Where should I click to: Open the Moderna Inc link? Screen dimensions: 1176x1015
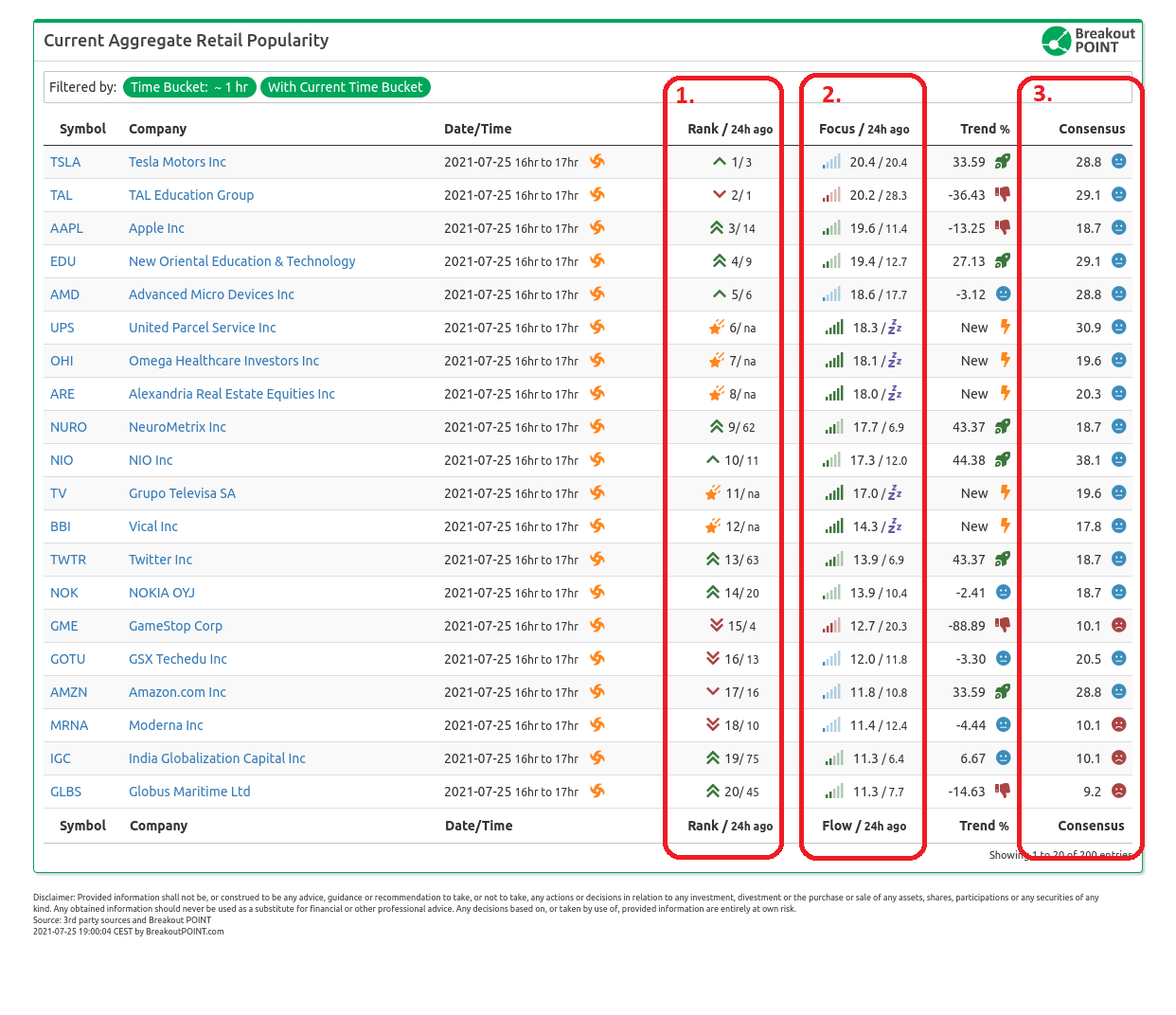[x=166, y=725]
